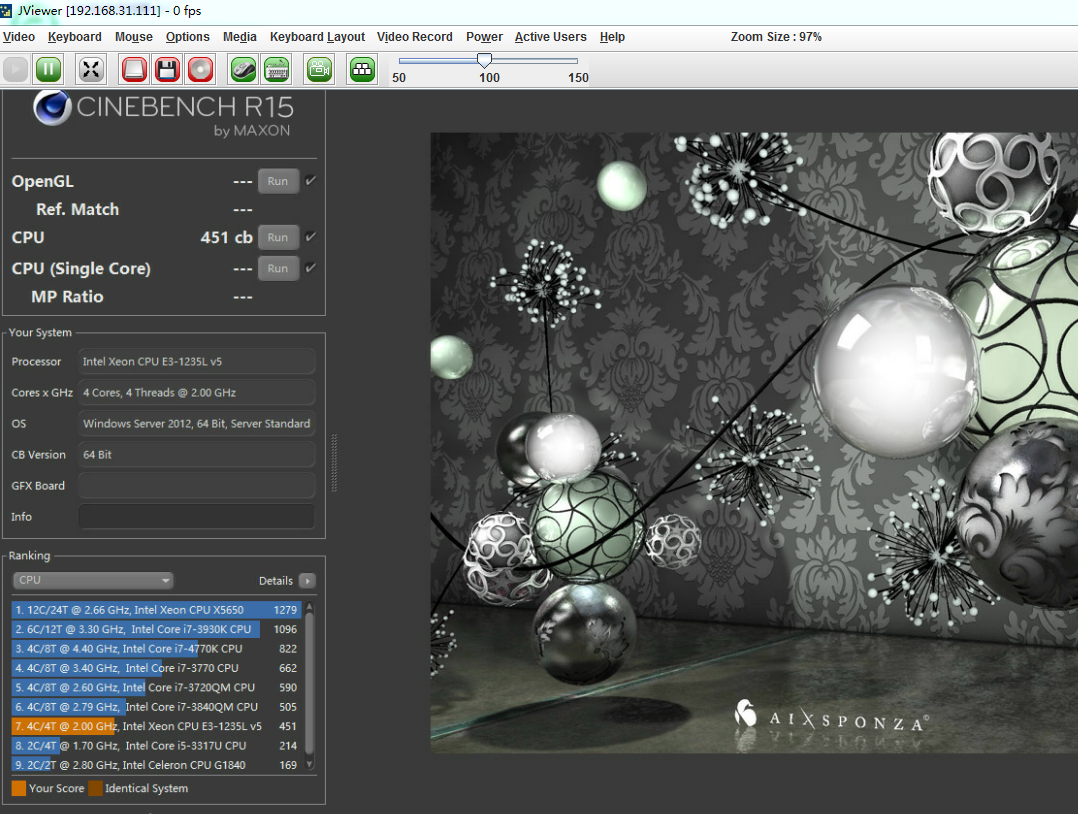Click the CD/DVD media redirection icon
The width and height of the screenshot is (1078, 814).
[201, 69]
